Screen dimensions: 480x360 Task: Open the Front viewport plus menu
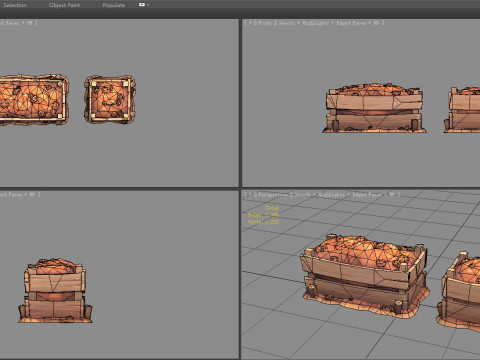click(x=250, y=23)
